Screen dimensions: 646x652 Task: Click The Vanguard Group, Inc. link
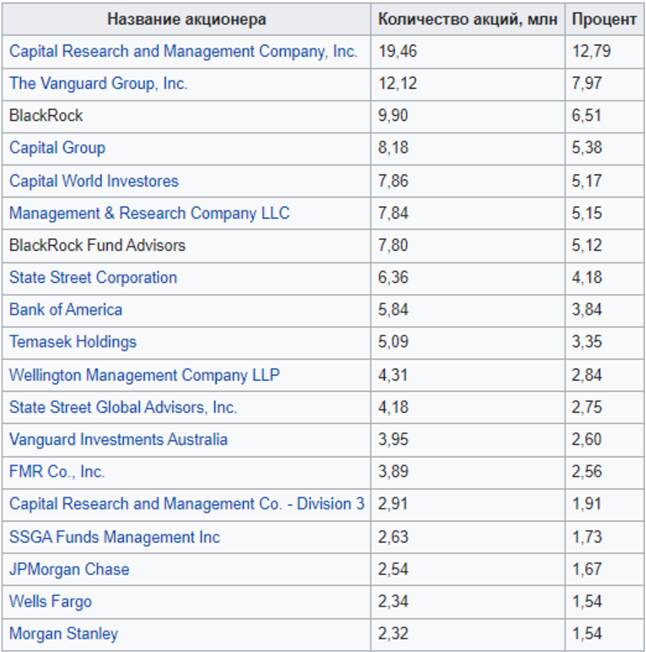pos(98,84)
